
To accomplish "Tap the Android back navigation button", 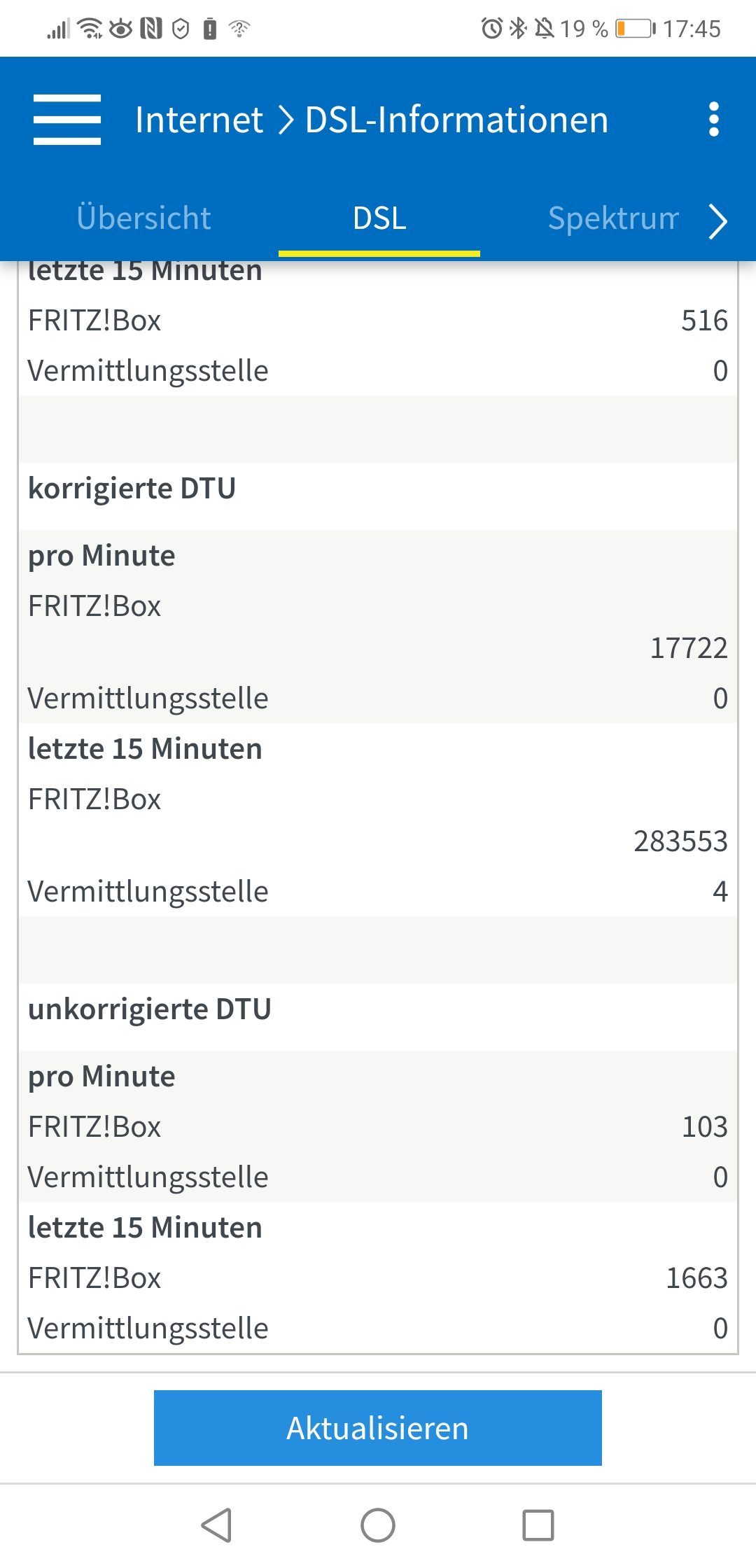I will click(x=217, y=1525).
